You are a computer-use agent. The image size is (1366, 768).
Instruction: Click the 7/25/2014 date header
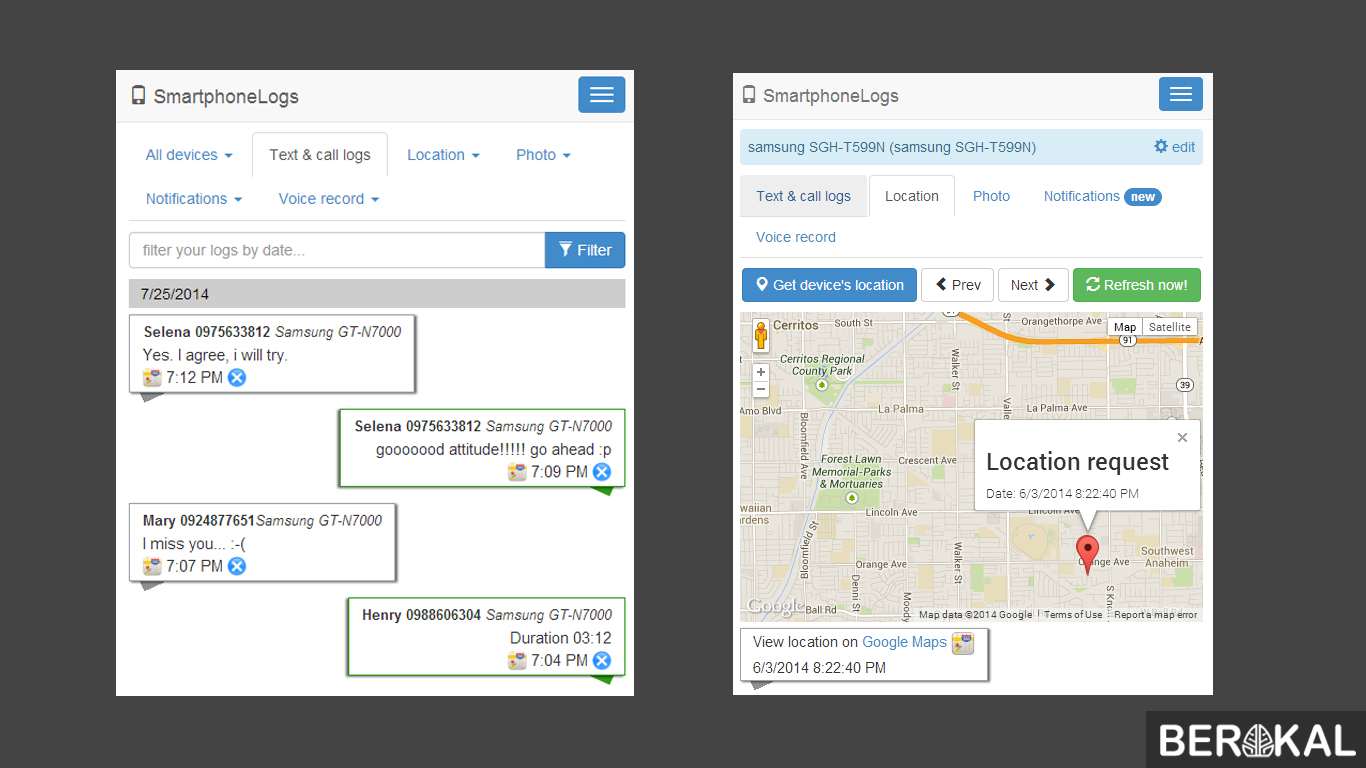coord(377,294)
